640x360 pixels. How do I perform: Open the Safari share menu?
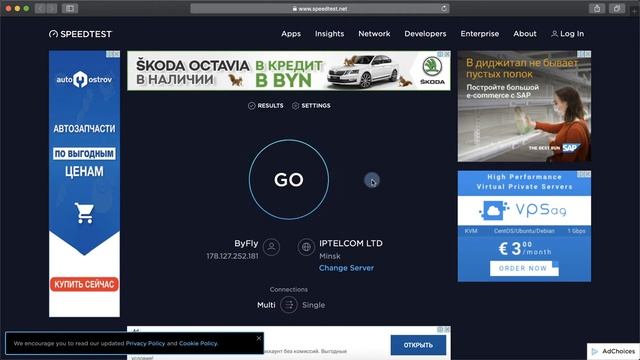click(x=597, y=8)
